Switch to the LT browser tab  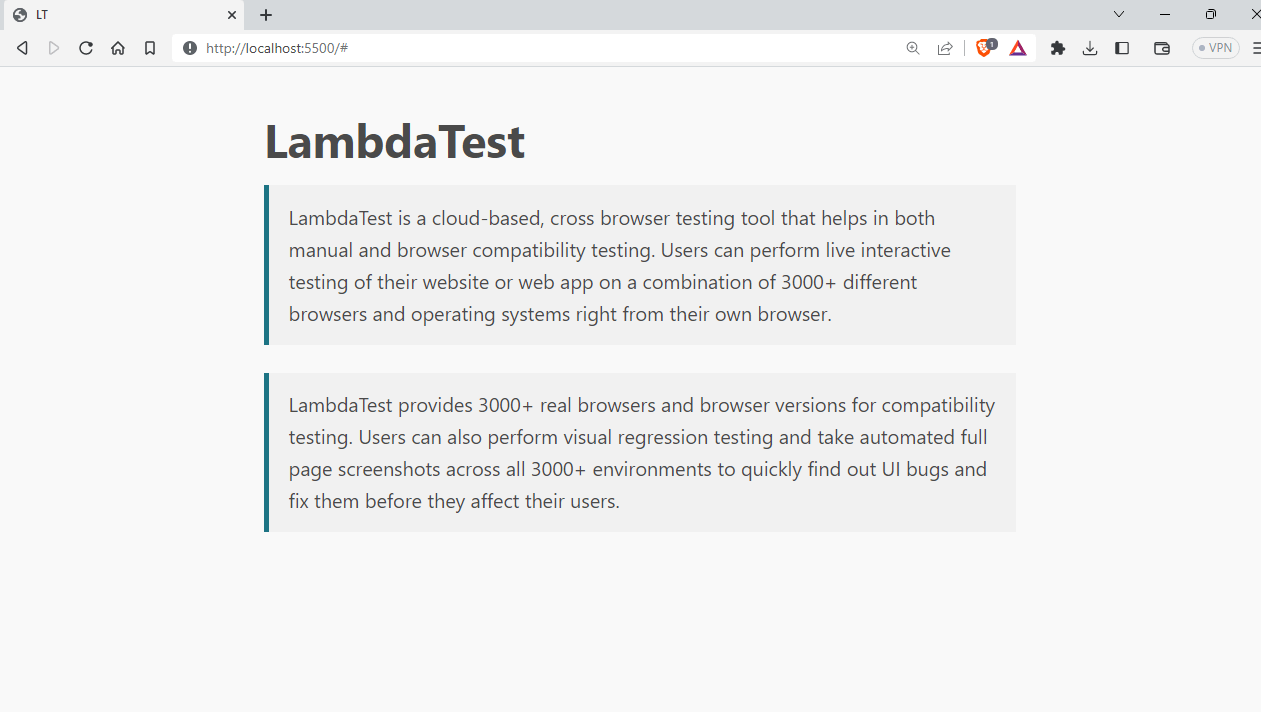[120, 15]
